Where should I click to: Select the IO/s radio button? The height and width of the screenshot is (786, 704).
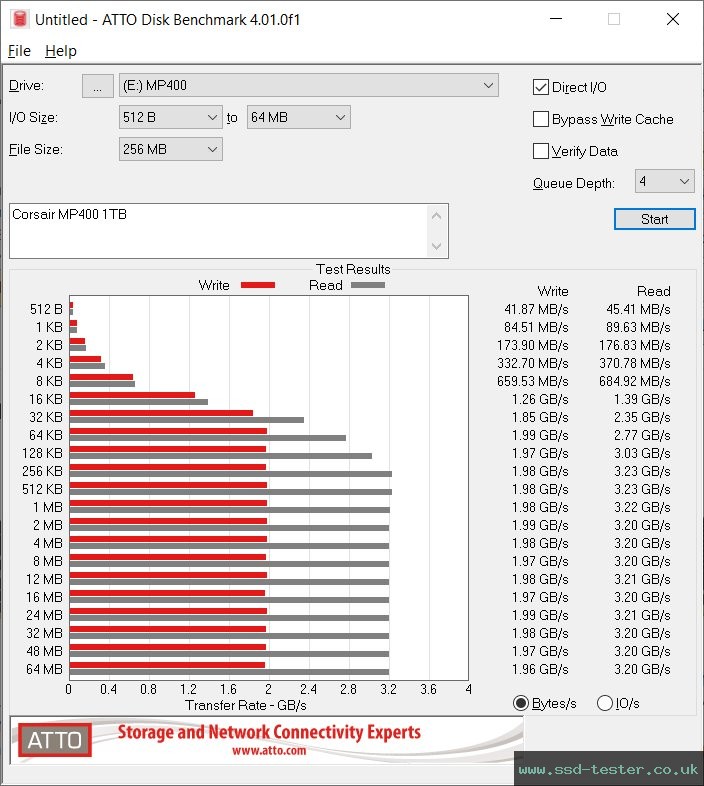coord(605,703)
